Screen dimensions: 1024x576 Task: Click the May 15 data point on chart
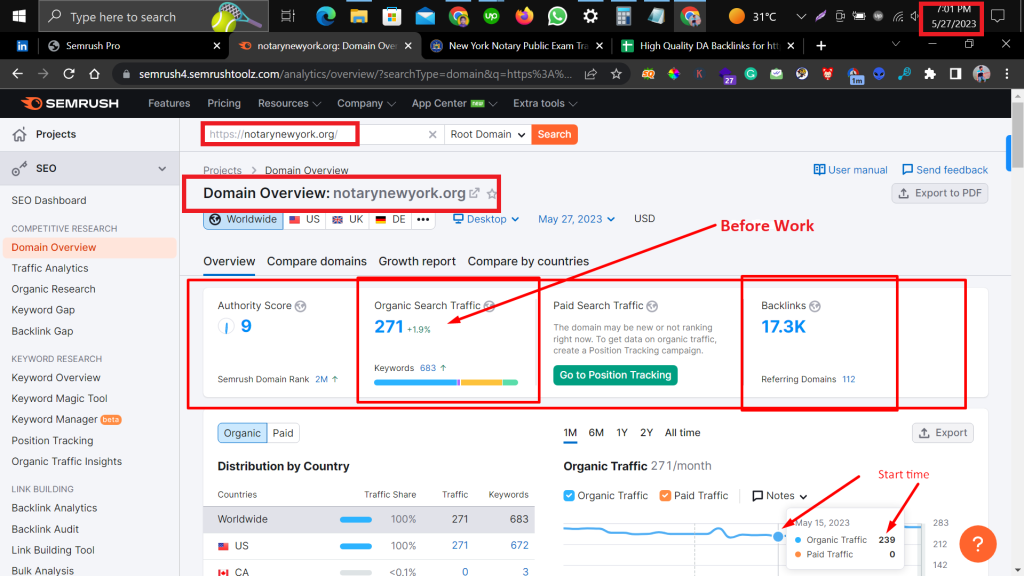point(778,536)
